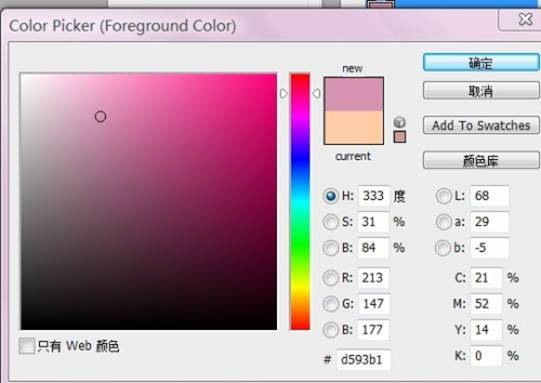Click the Color Picker (Foreground Color) title text
The height and width of the screenshot is (383, 541).
coord(122,26)
